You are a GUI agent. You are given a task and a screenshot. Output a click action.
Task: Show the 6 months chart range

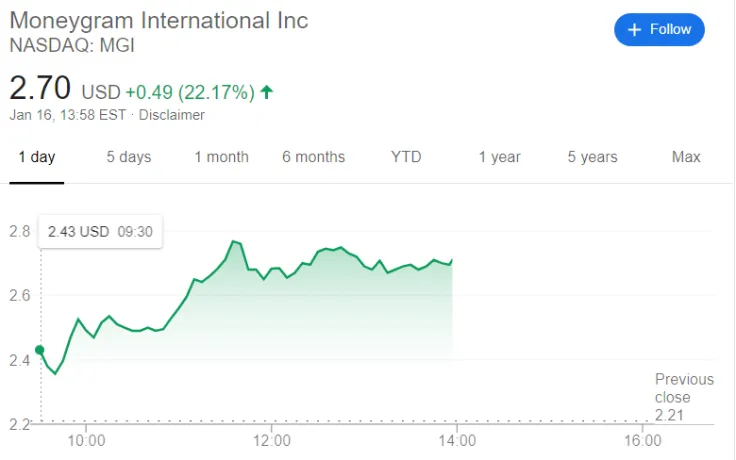pyautogui.click(x=314, y=157)
